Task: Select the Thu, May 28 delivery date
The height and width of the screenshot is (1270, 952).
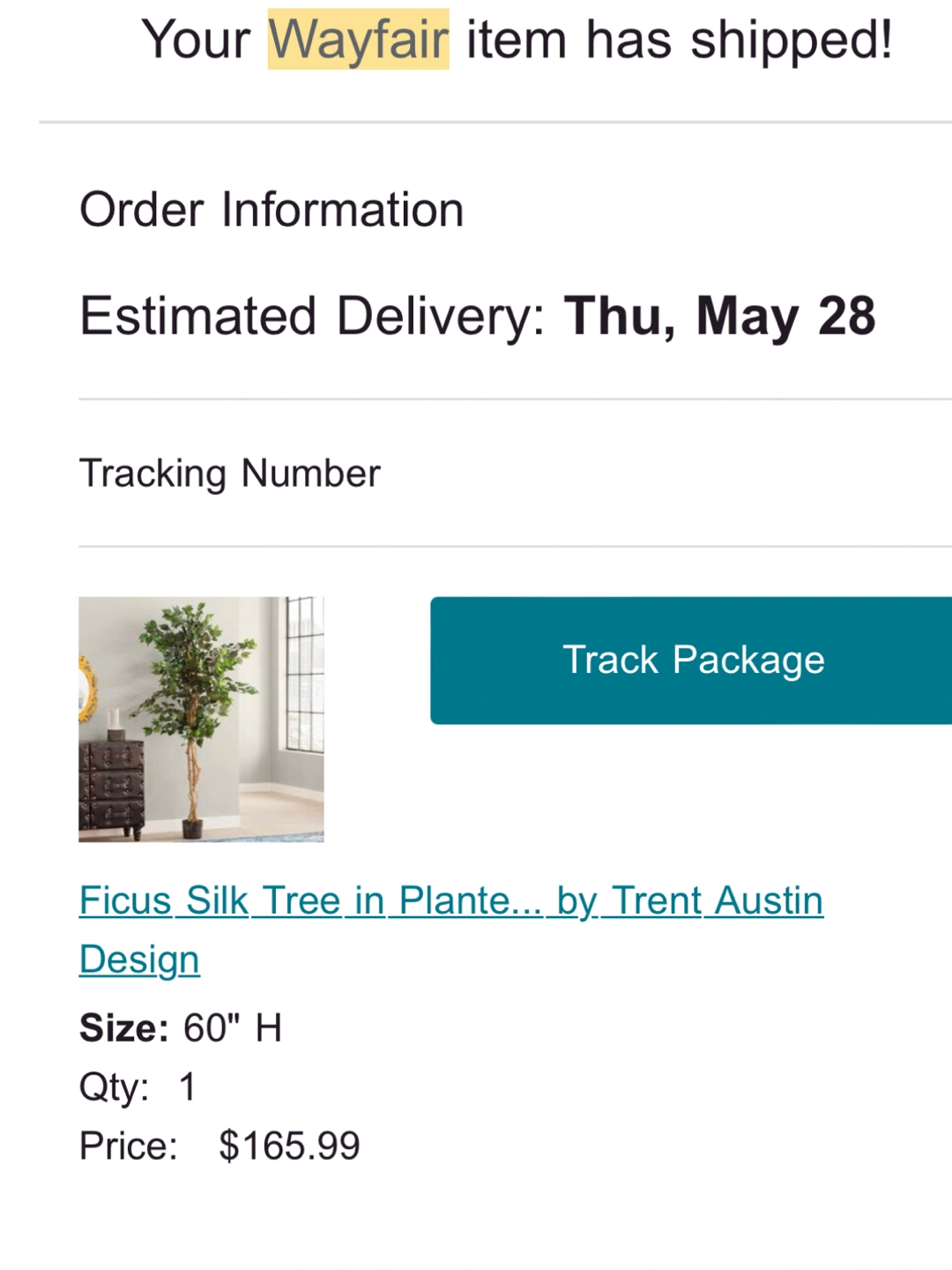Action: [720, 316]
